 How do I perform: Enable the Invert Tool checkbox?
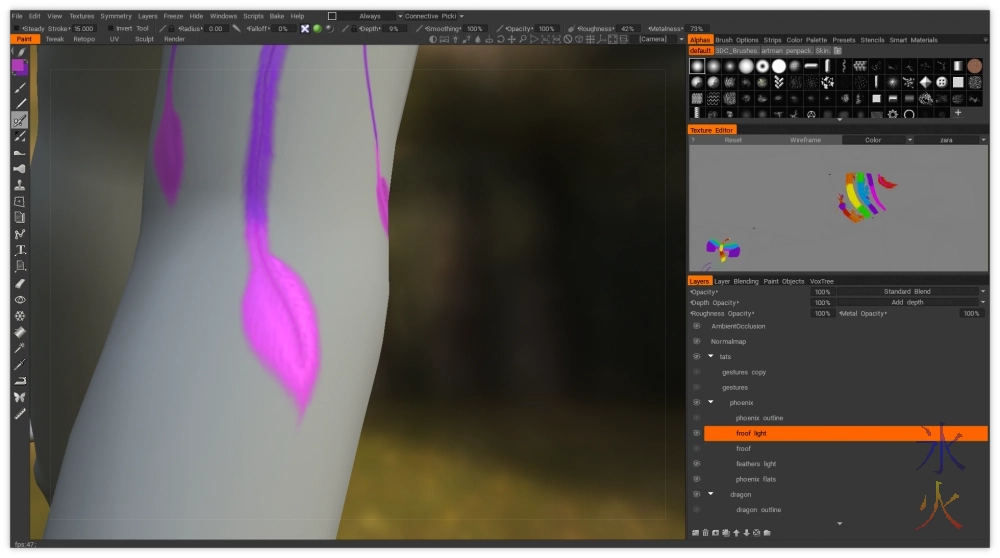[x=108, y=29]
